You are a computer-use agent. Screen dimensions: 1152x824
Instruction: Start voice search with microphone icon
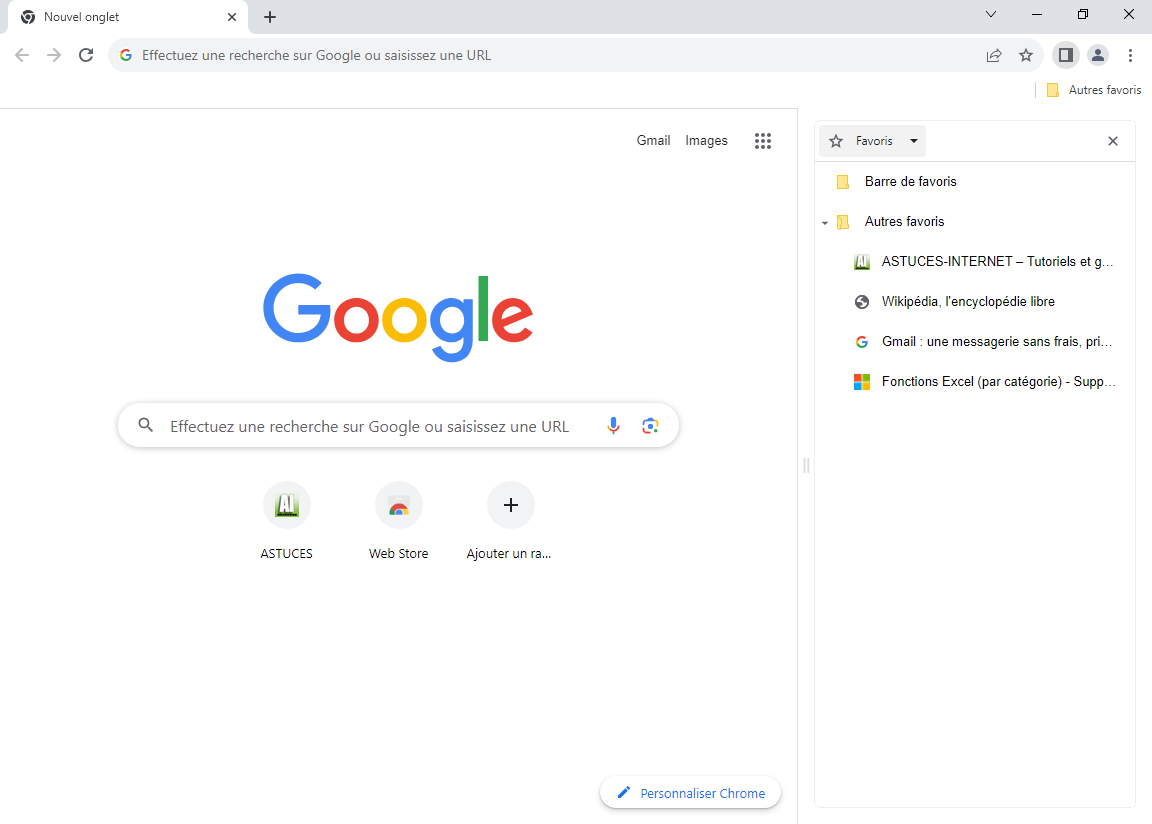click(x=613, y=426)
